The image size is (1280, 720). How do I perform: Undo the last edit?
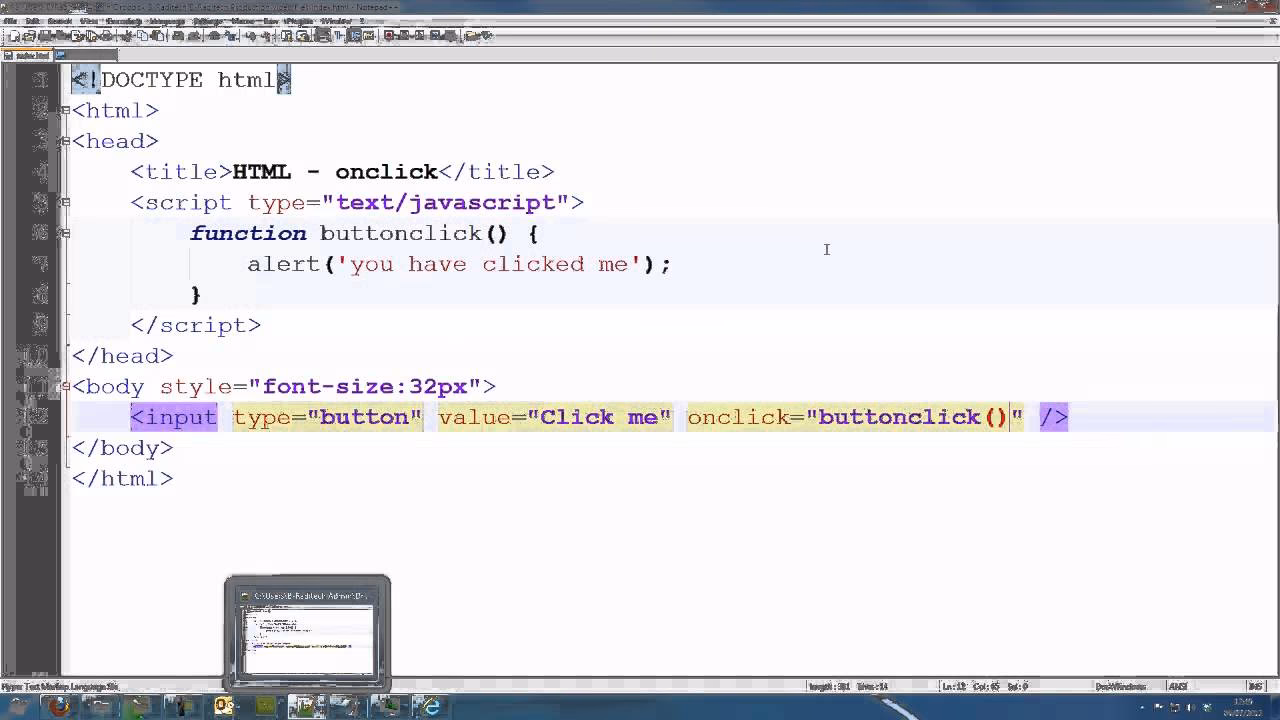coord(179,36)
